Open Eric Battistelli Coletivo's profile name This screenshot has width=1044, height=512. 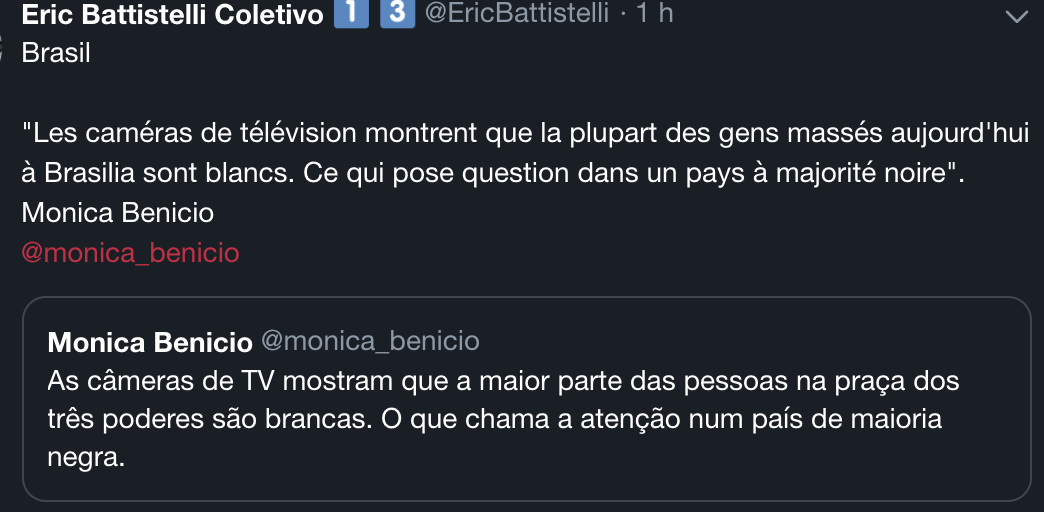[x=172, y=15]
